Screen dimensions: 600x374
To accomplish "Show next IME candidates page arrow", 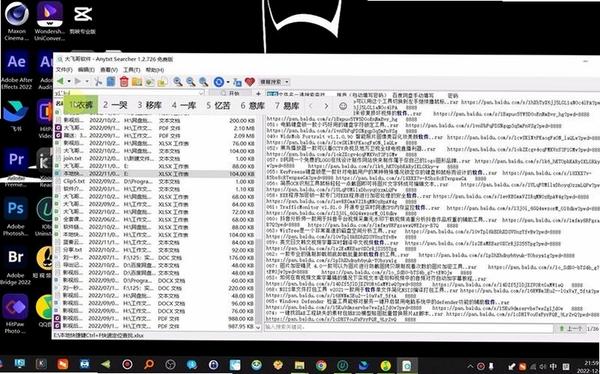I will point(326,106).
